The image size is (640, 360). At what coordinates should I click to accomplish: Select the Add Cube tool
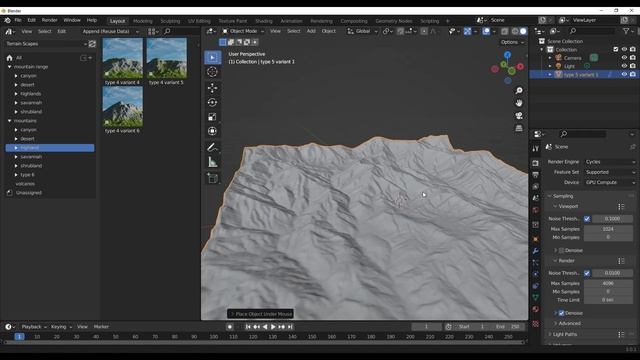point(212,178)
